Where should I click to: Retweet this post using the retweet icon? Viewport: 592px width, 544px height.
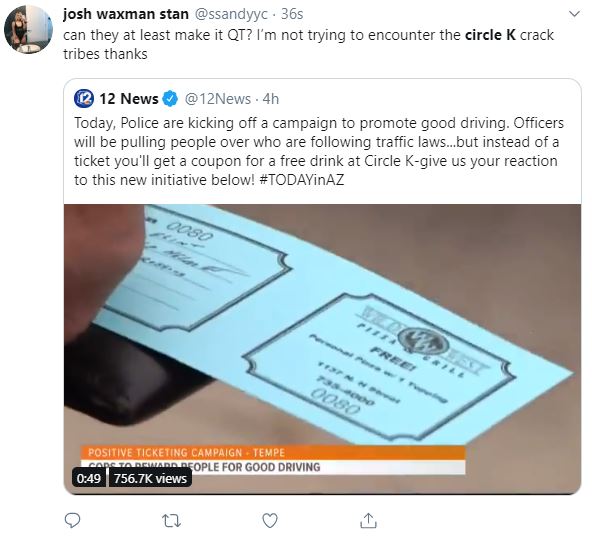coord(171,521)
